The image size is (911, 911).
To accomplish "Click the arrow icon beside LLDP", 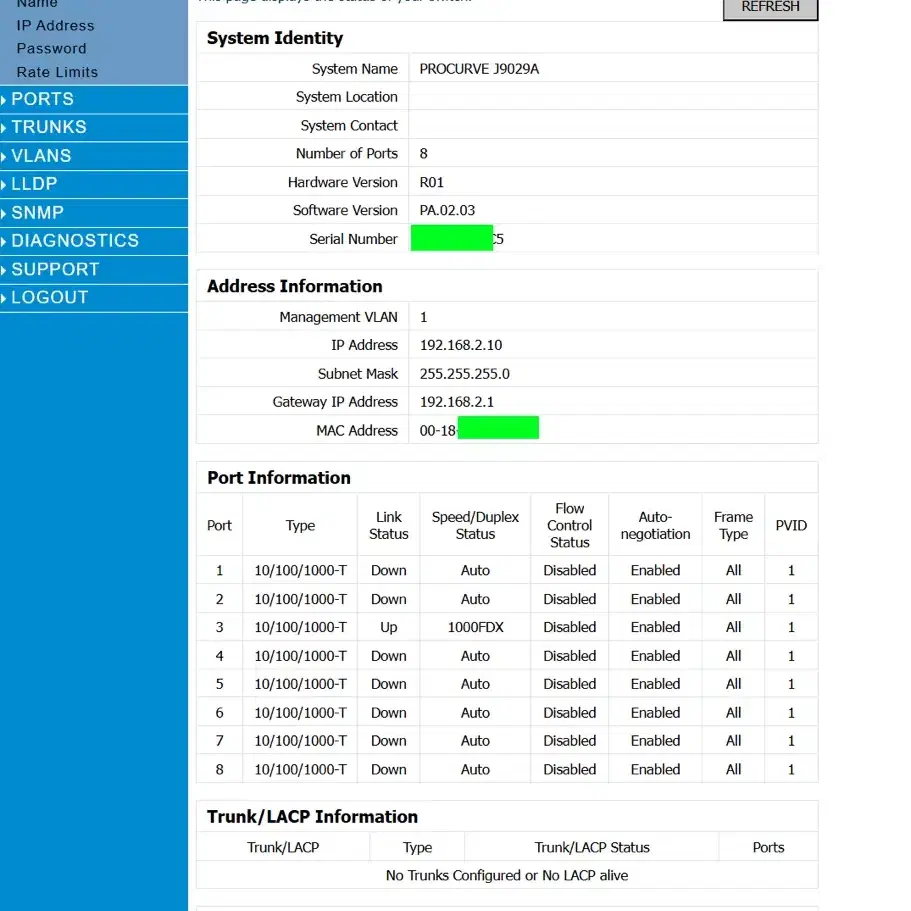I will 3,185.
